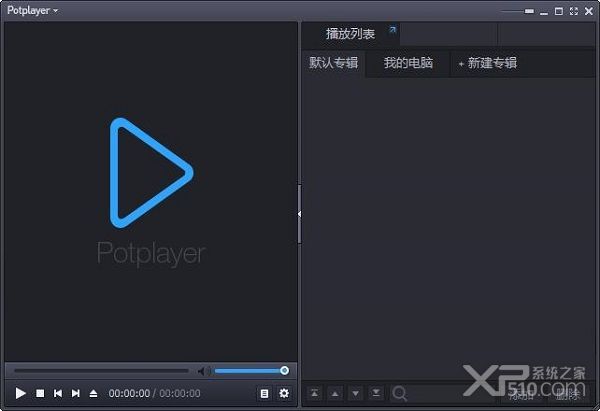Image resolution: width=600 pixels, height=411 pixels.
Task: Move playlist item to the bottom
Action: [x=376, y=393]
